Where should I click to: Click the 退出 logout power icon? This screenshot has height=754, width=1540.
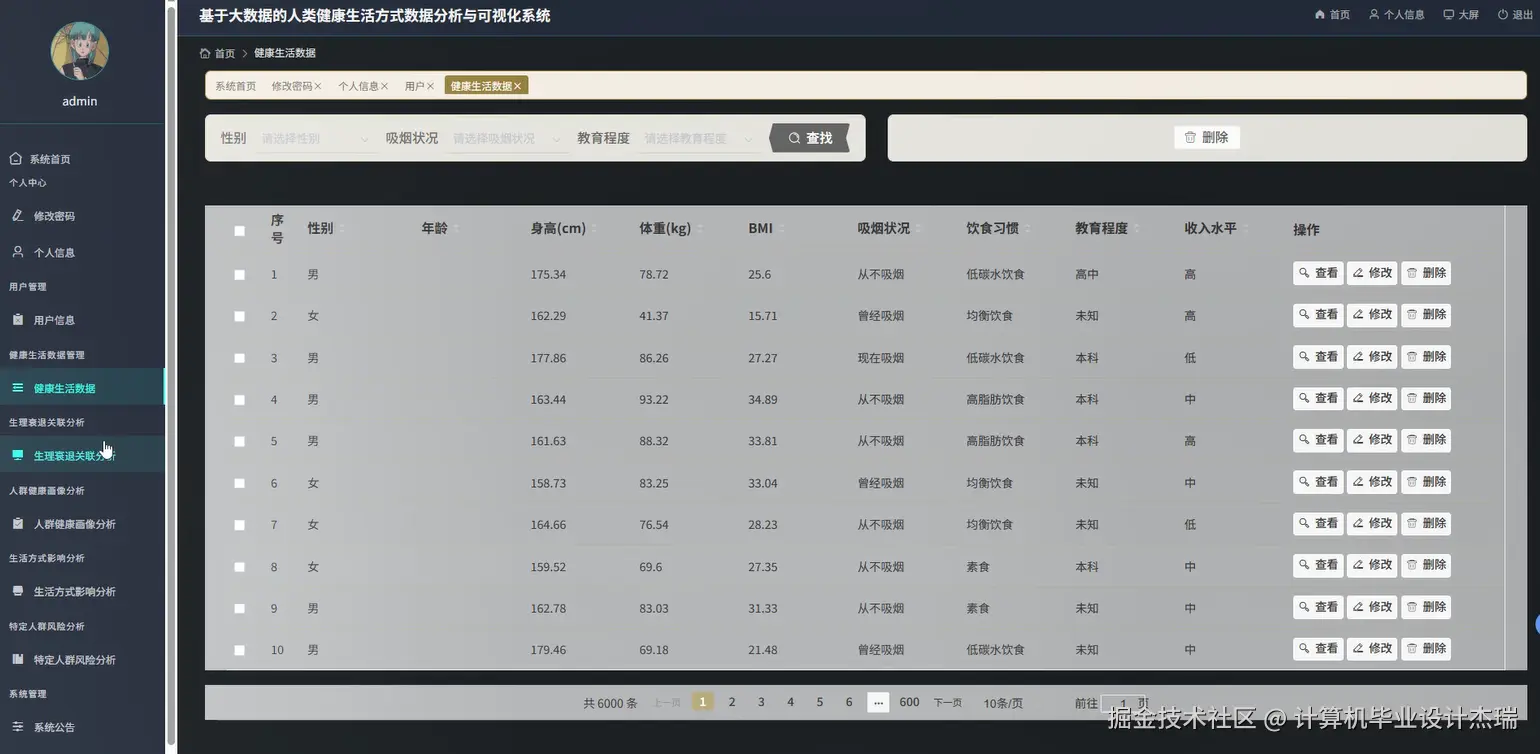(1502, 14)
